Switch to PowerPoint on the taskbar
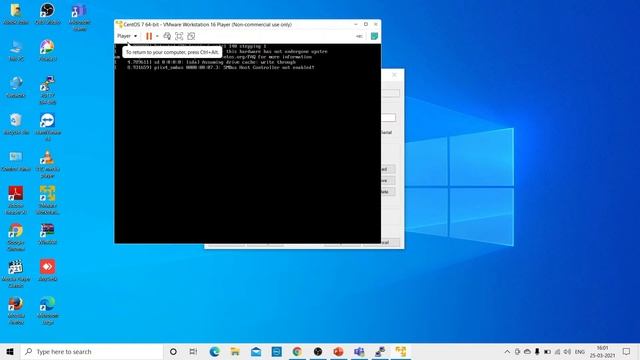 click(338, 351)
